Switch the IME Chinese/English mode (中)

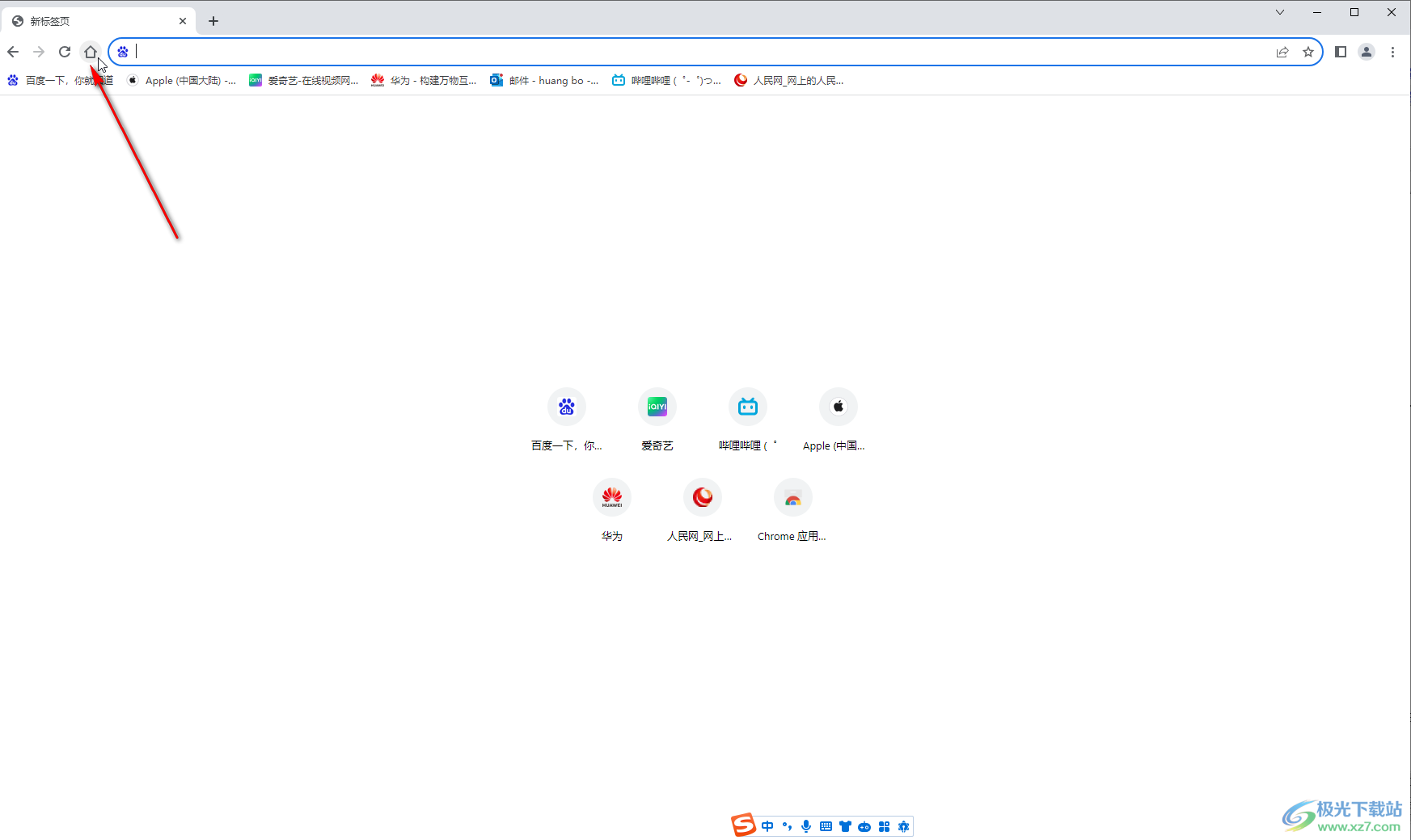[767, 826]
